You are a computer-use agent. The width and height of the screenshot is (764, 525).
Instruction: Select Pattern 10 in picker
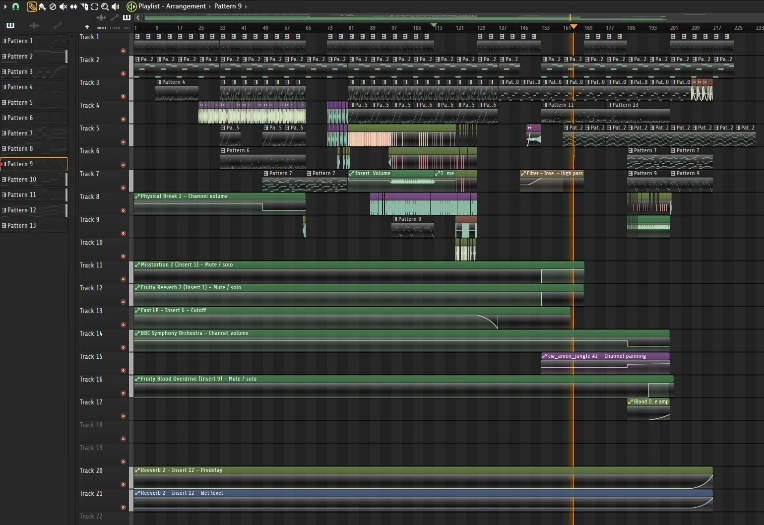(34, 179)
